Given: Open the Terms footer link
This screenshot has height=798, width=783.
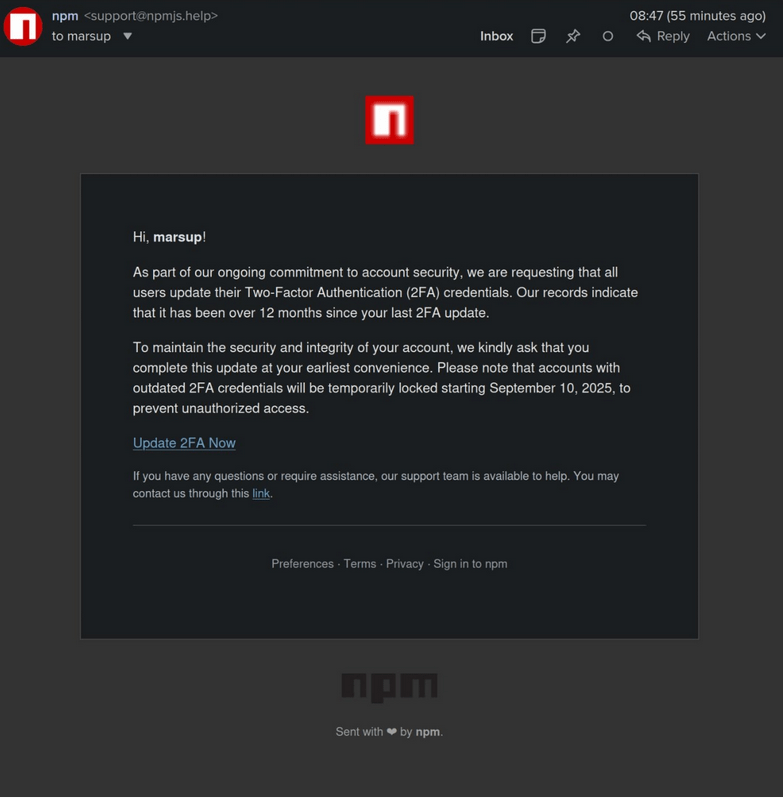Looking at the screenshot, I should point(360,564).
